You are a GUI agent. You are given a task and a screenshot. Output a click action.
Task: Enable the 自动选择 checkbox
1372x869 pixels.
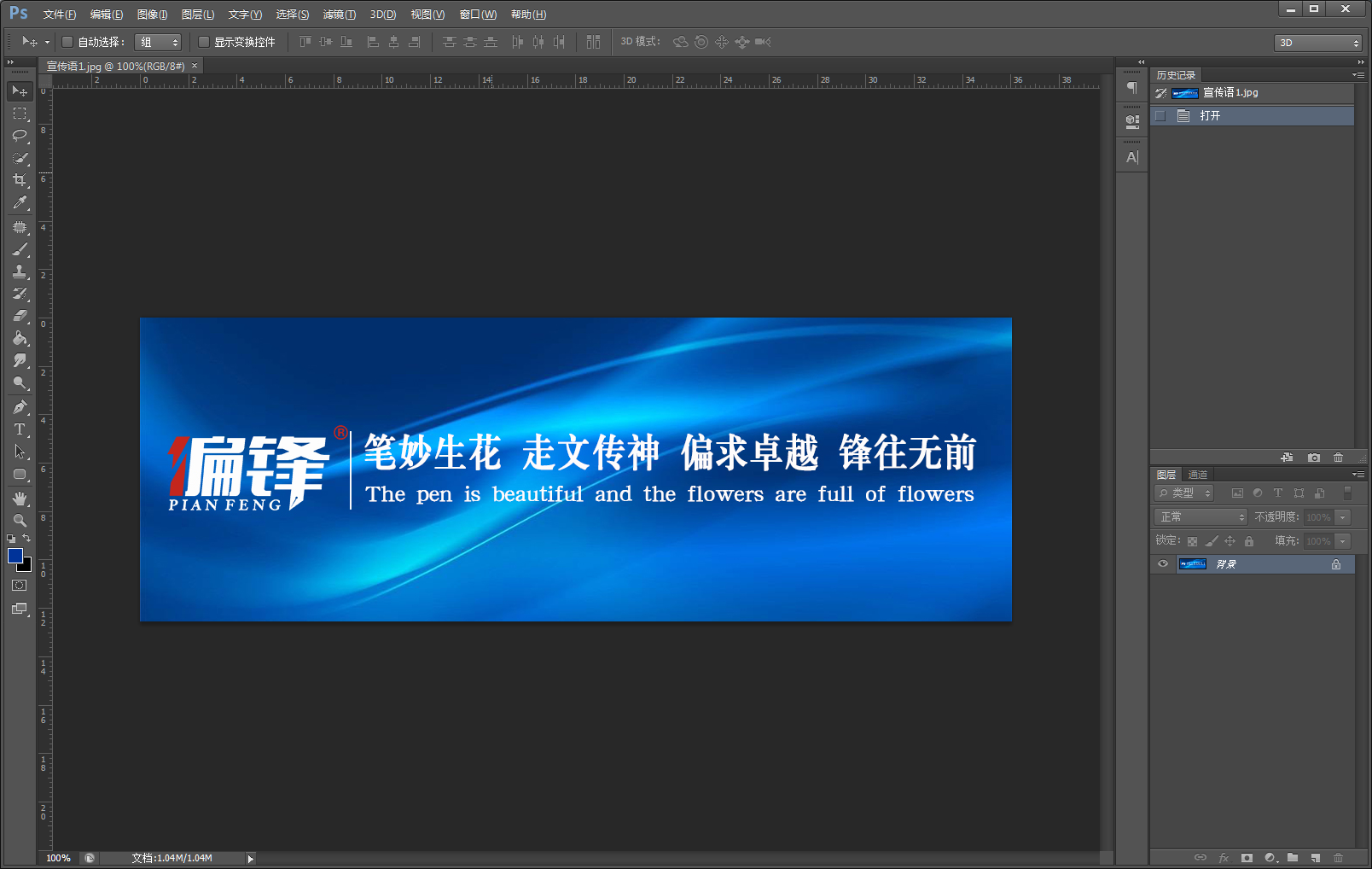click(67, 42)
